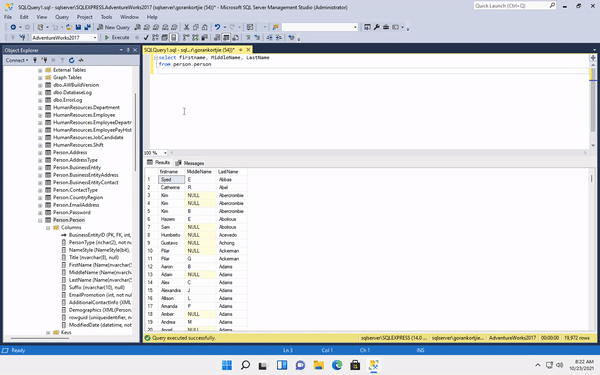
Task: Run the query with the Execute button
Action: pos(117,38)
